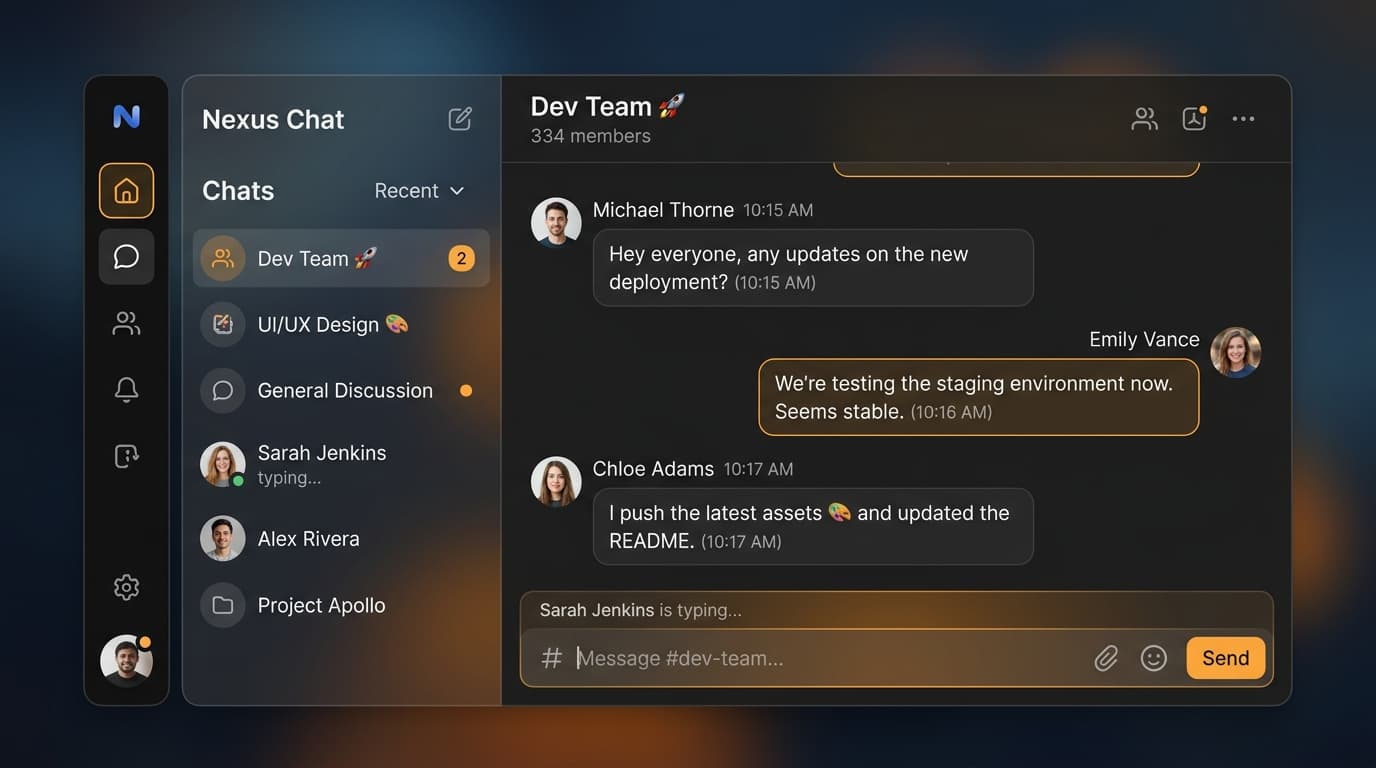The height and width of the screenshot is (768, 1376).
Task: Open your profile avatar at sidebar bottom
Action: pyautogui.click(x=126, y=661)
